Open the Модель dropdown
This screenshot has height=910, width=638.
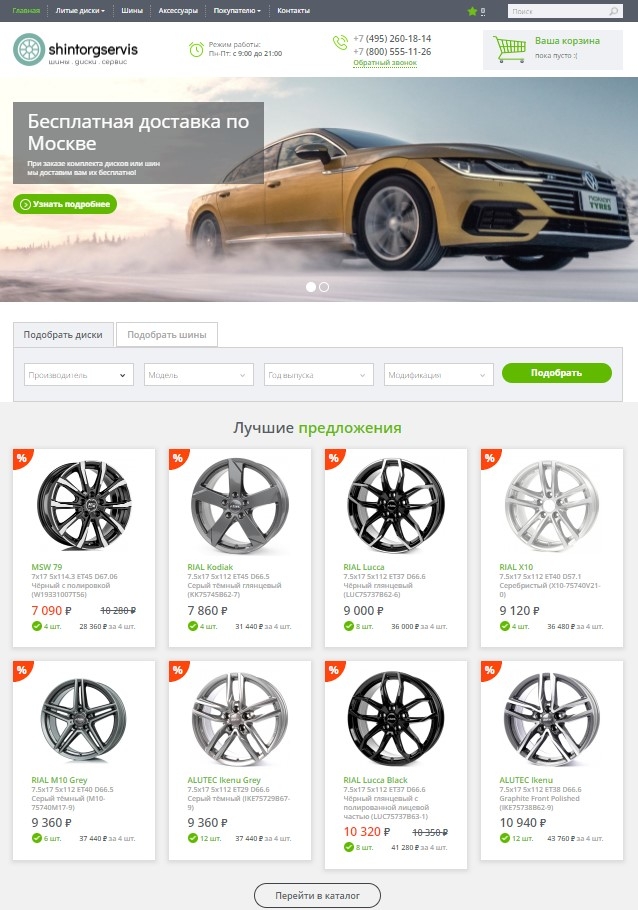point(199,375)
